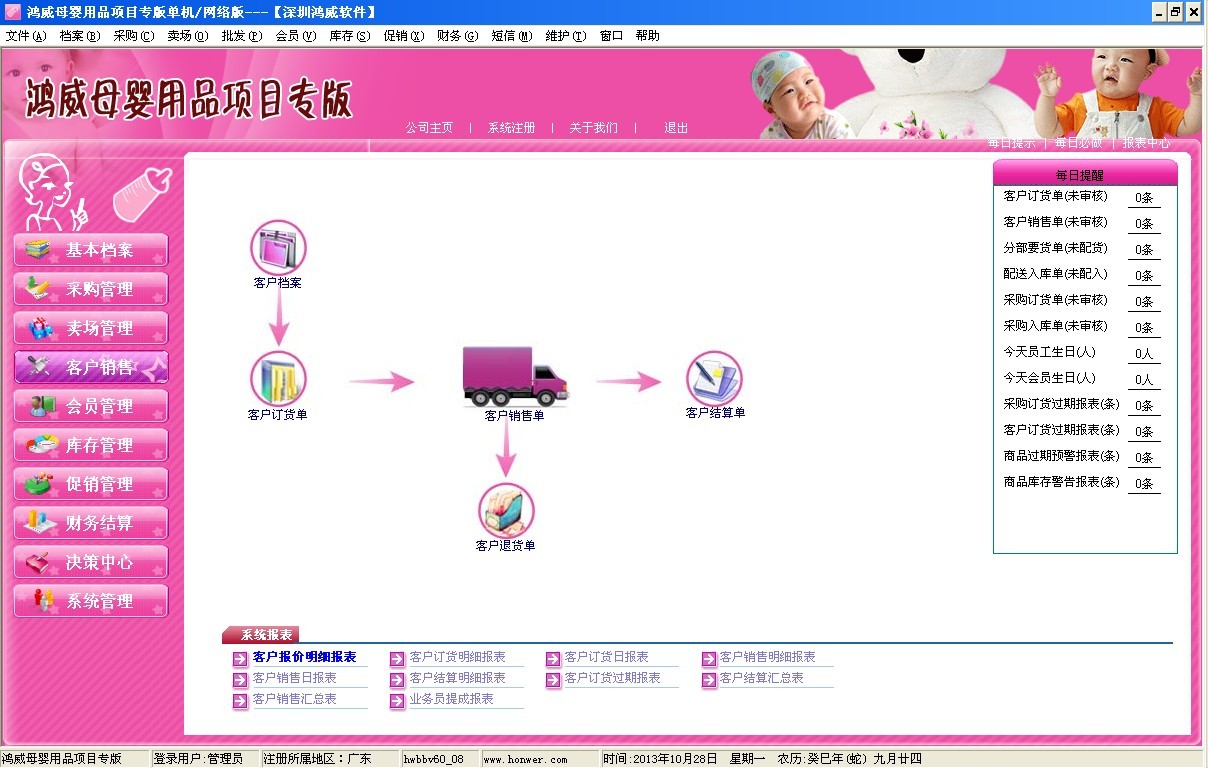1208x768 pixels.
Task: Open the 客户档案 workflow icon
Action: point(278,248)
